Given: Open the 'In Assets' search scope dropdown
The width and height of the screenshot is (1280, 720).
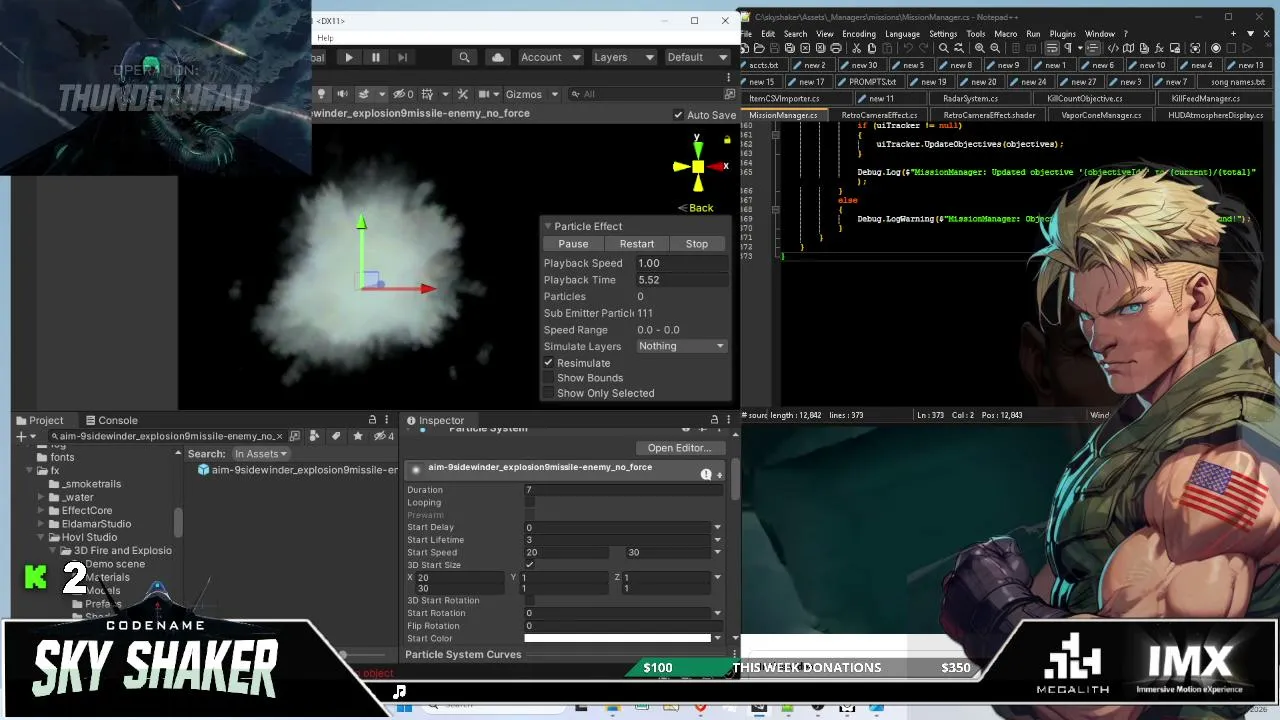Looking at the screenshot, I should [261, 454].
